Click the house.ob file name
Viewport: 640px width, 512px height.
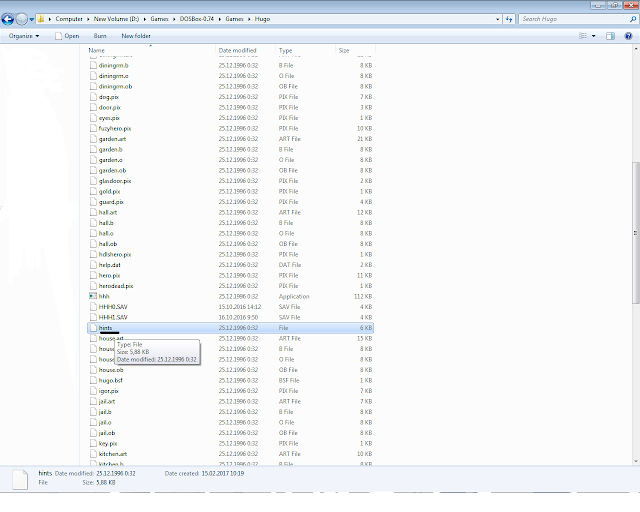111,370
